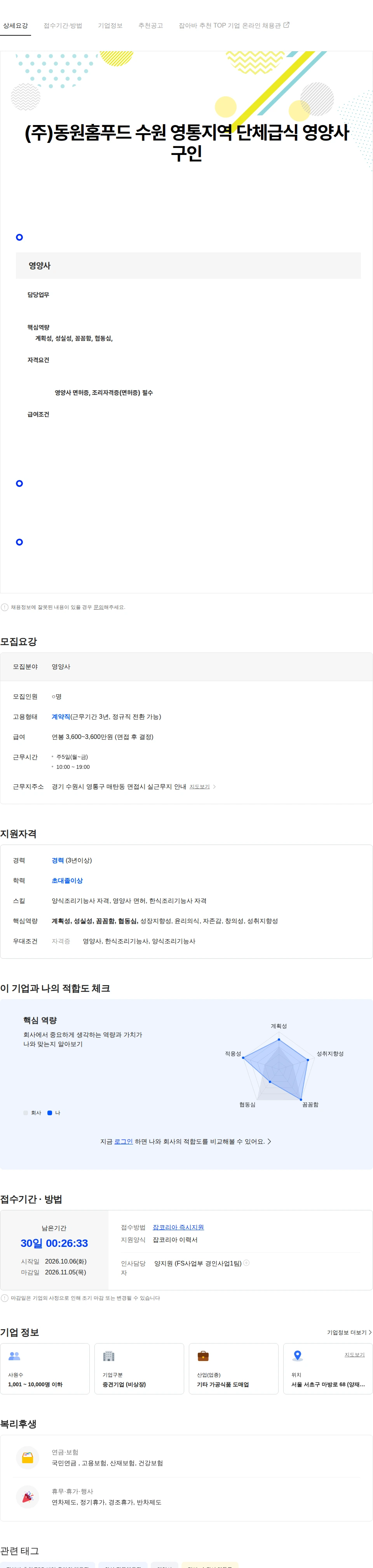Click 잡코리아 즉시지원 link
Viewport: 373px width, 1568px height.
click(x=178, y=1227)
